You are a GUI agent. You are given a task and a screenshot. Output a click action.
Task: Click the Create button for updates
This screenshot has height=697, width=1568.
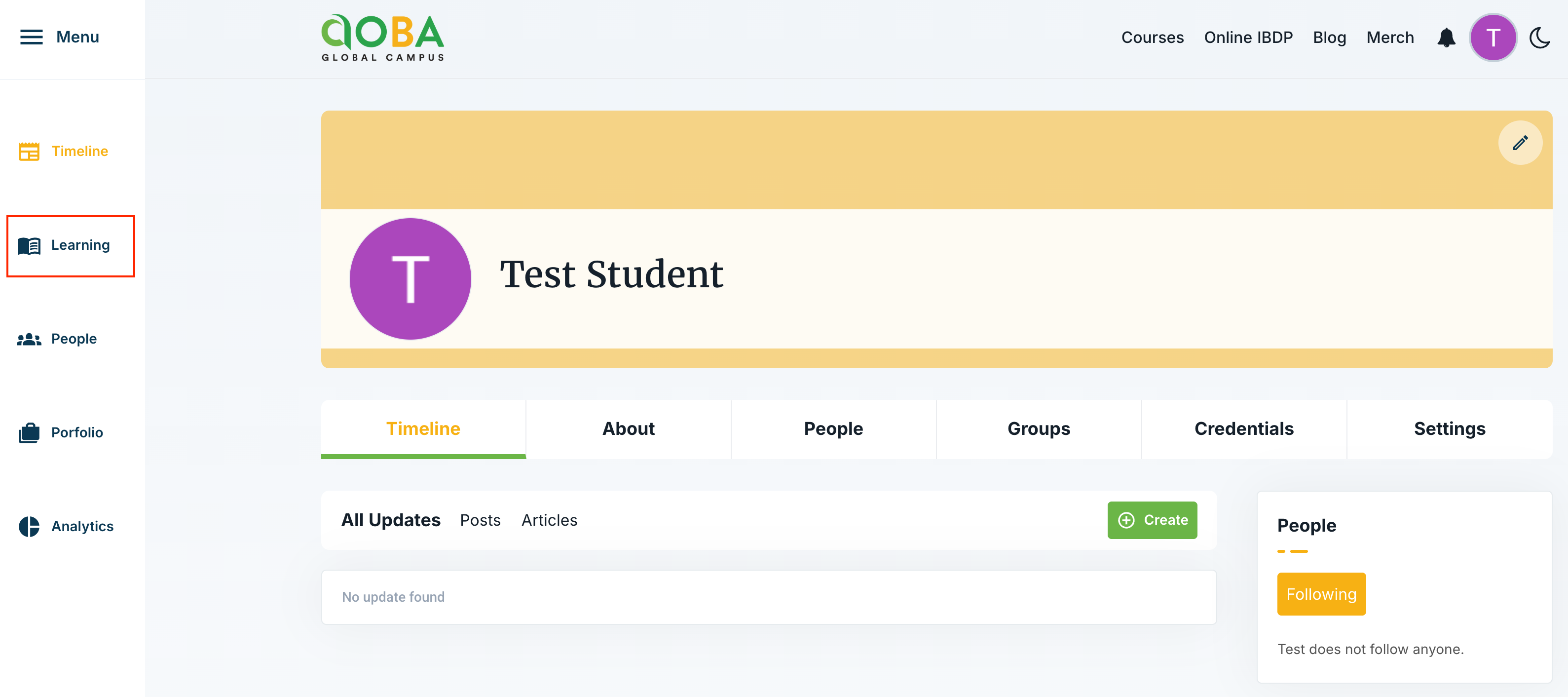[1152, 520]
